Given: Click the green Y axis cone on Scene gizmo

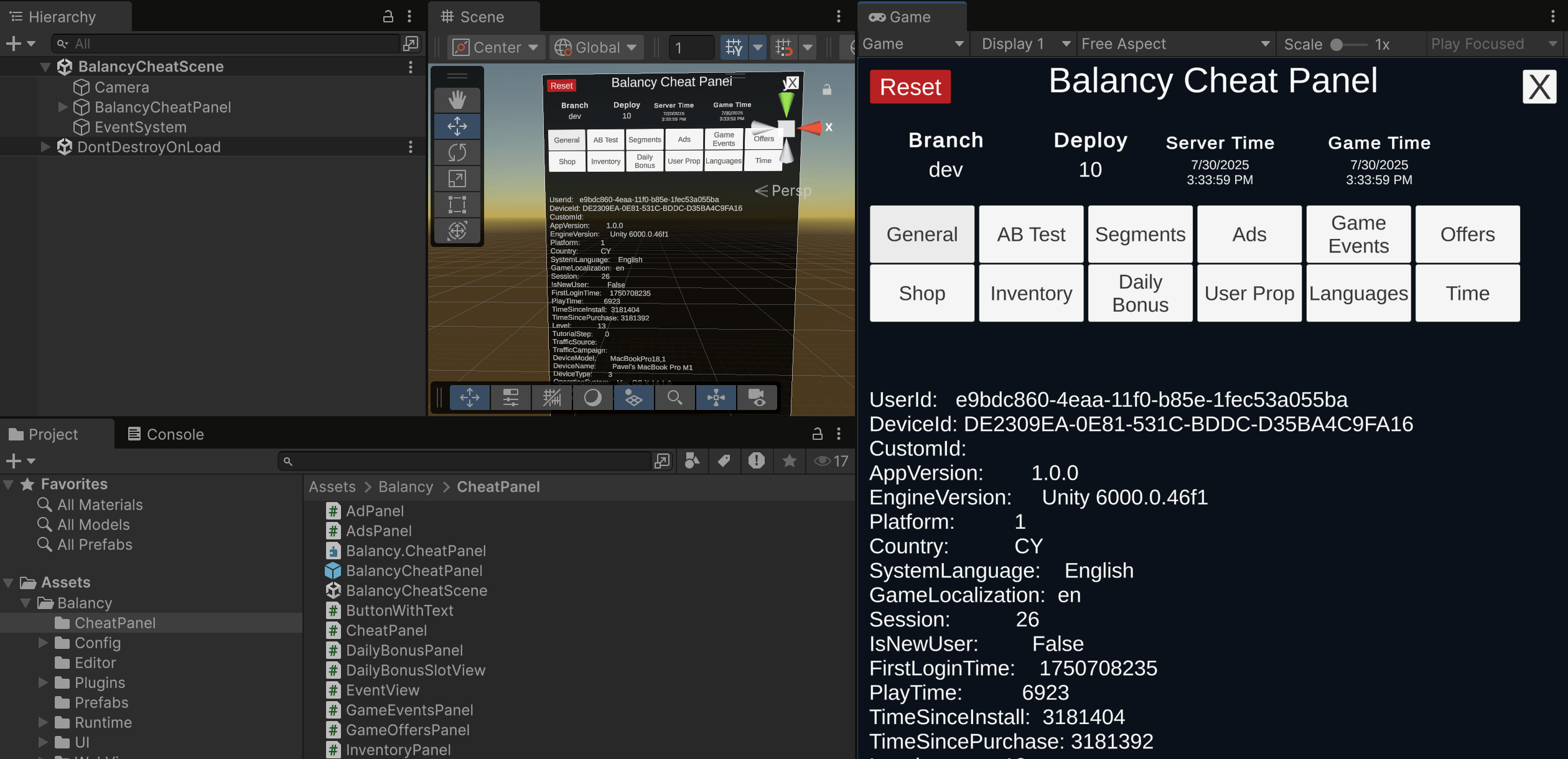Looking at the screenshot, I should [786, 103].
